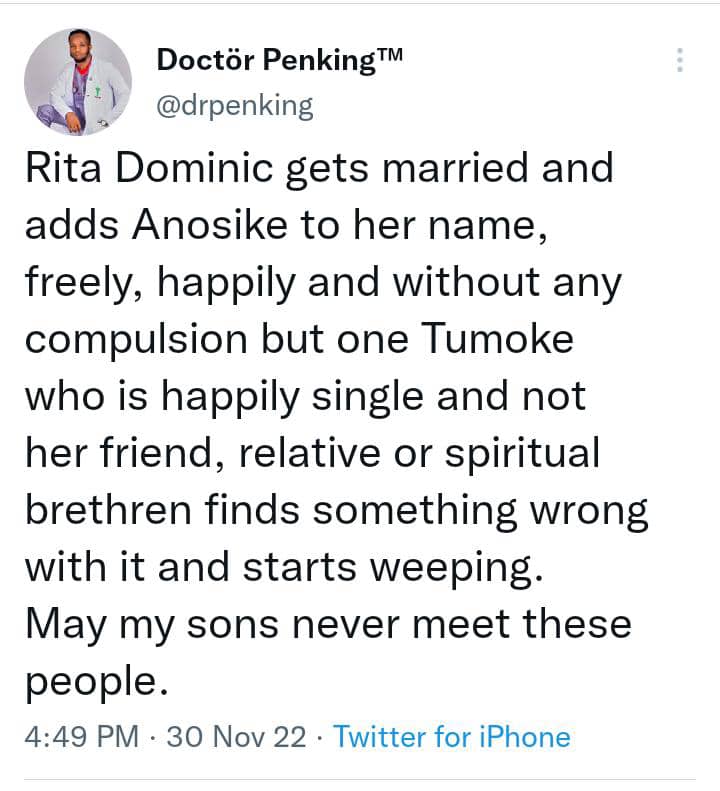Screen dimensions: 720x791
Task: Open the three-dot more options menu
Action: (x=679, y=60)
